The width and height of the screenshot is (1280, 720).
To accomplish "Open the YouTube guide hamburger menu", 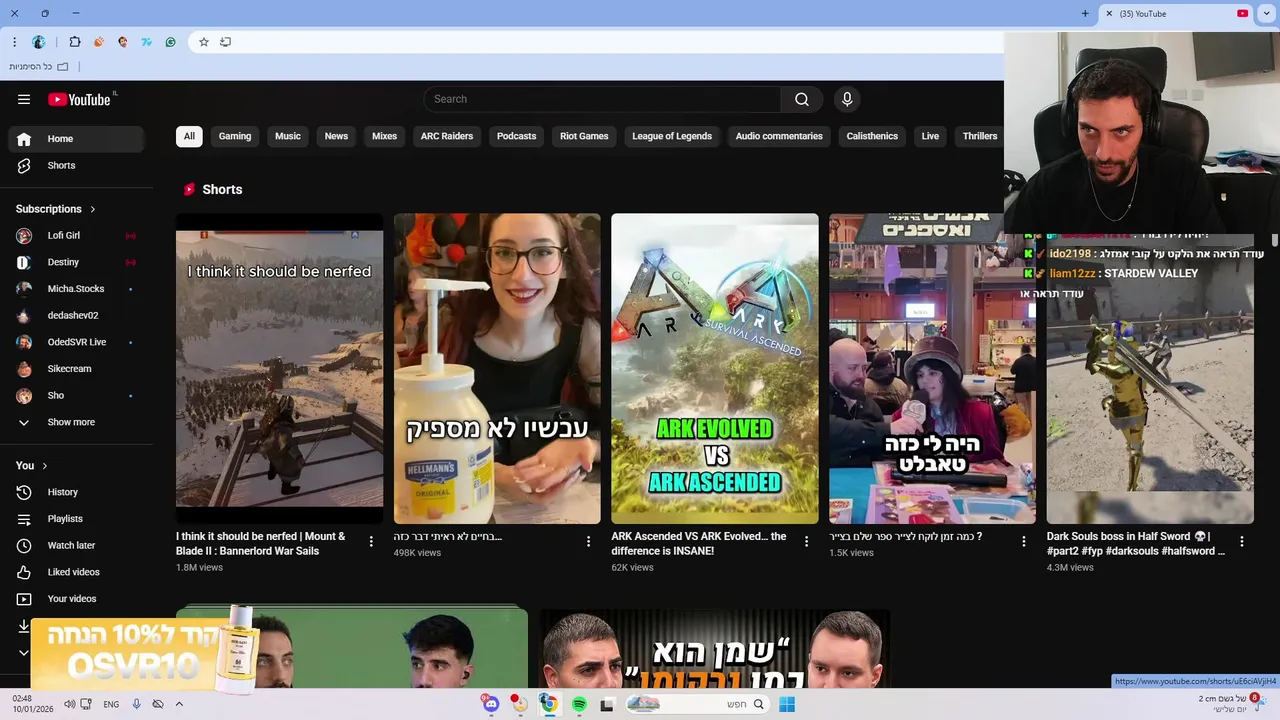I will [x=24, y=99].
